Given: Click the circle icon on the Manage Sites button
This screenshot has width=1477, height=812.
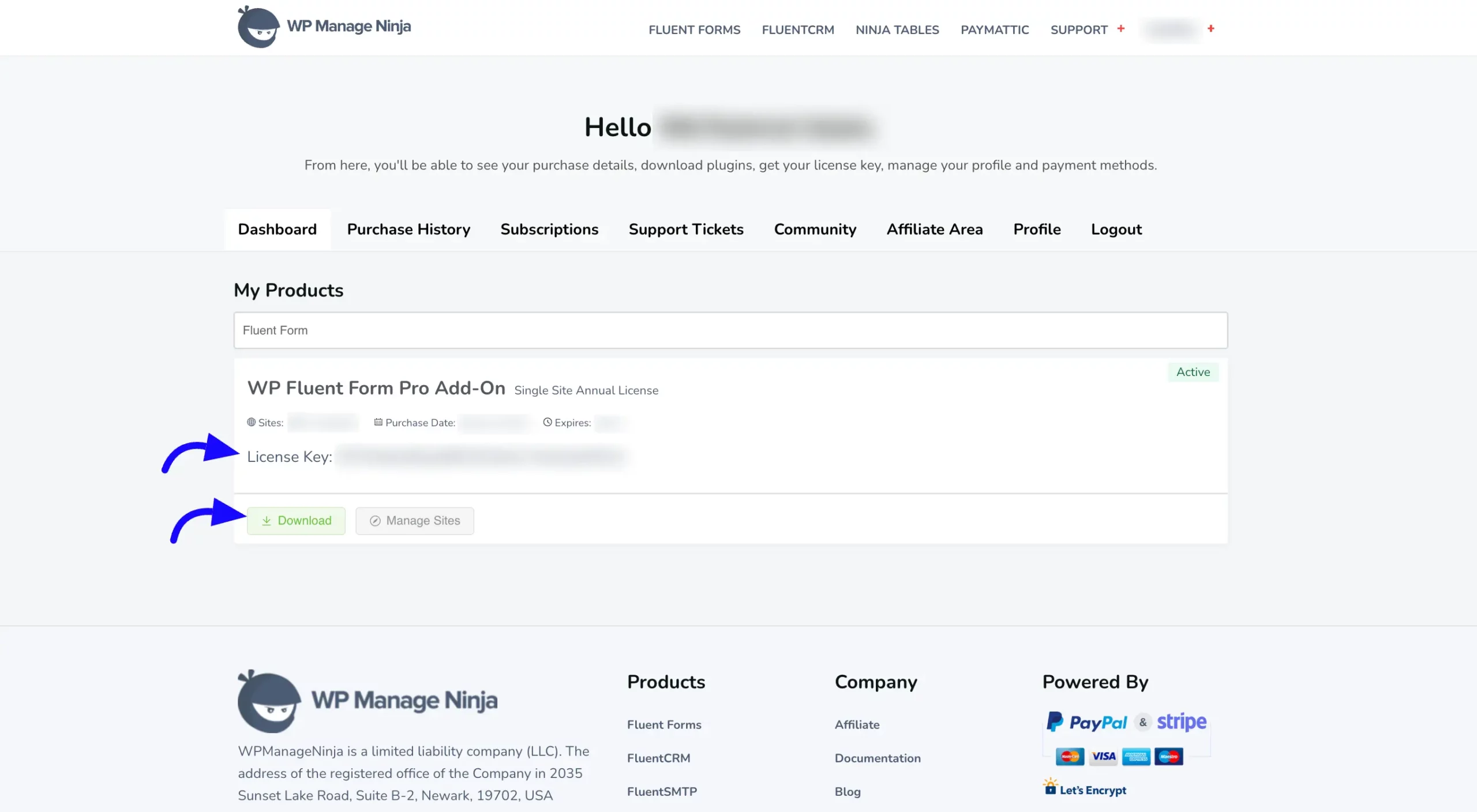Looking at the screenshot, I should click(x=375, y=521).
